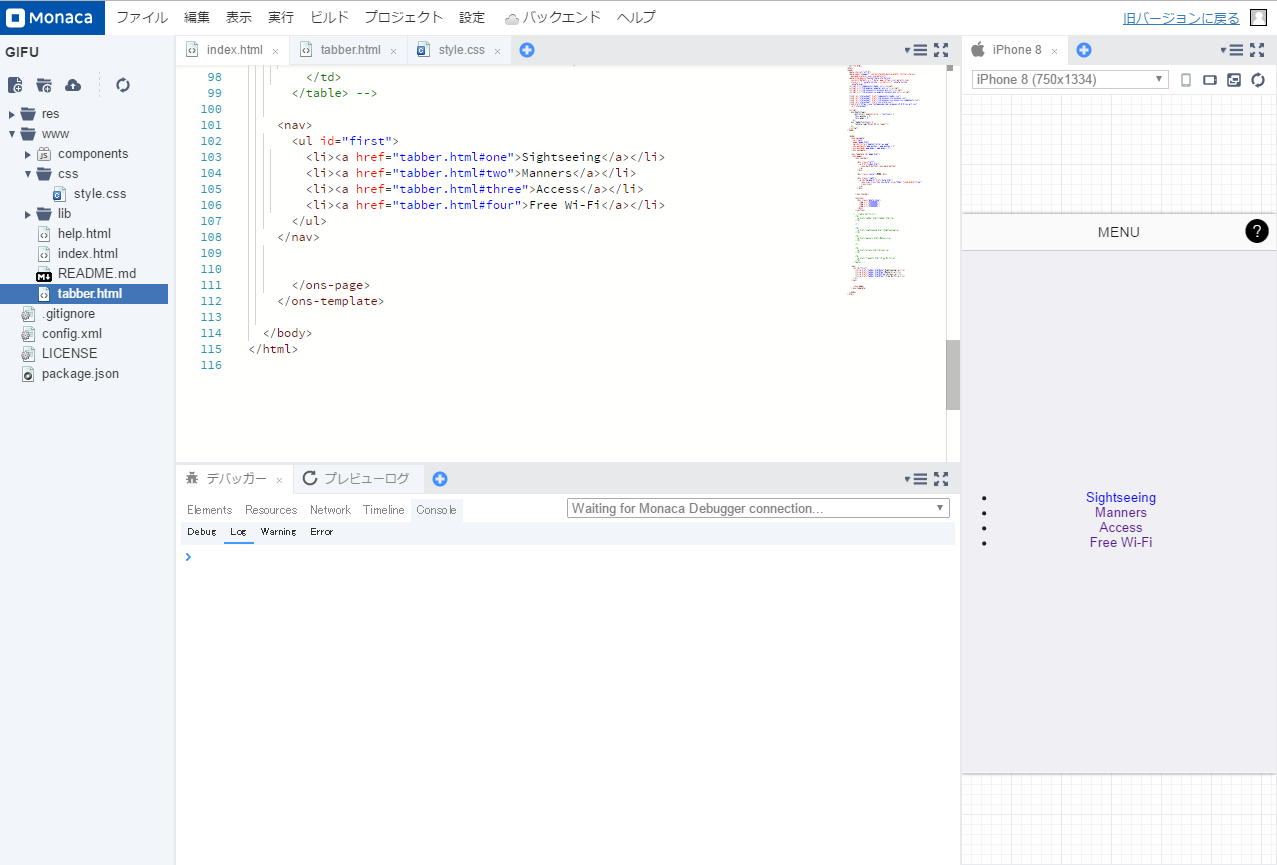Open editor panel options menu icon
This screenshot has height=865, width=1277.
915,50
